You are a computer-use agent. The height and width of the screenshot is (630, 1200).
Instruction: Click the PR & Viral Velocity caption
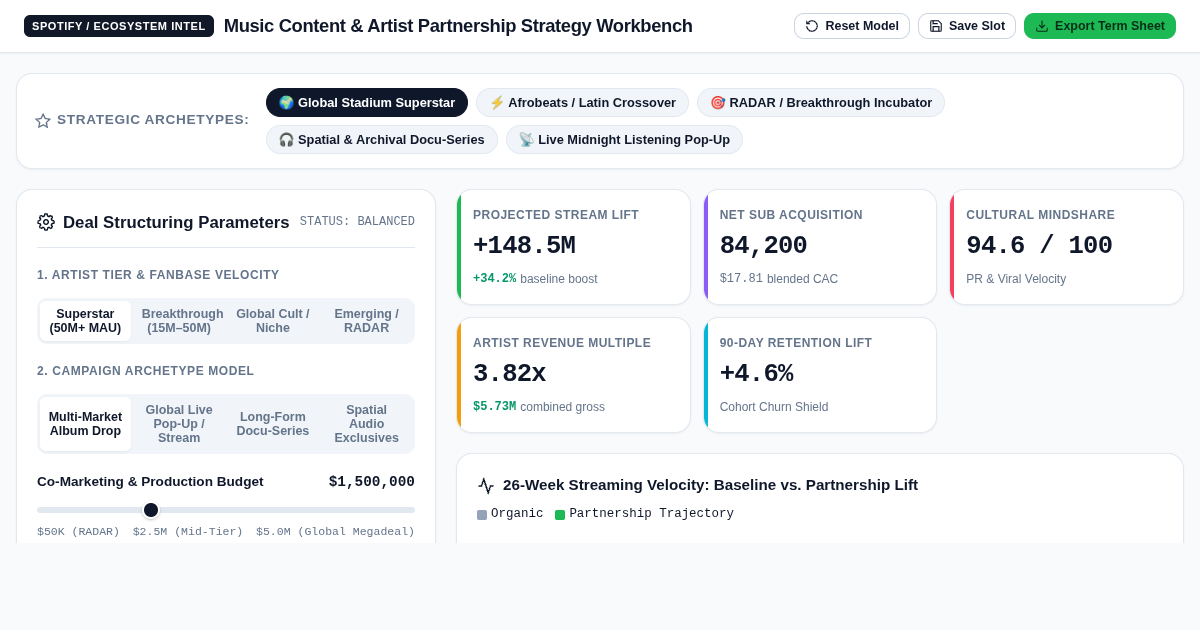(1016, 279)
